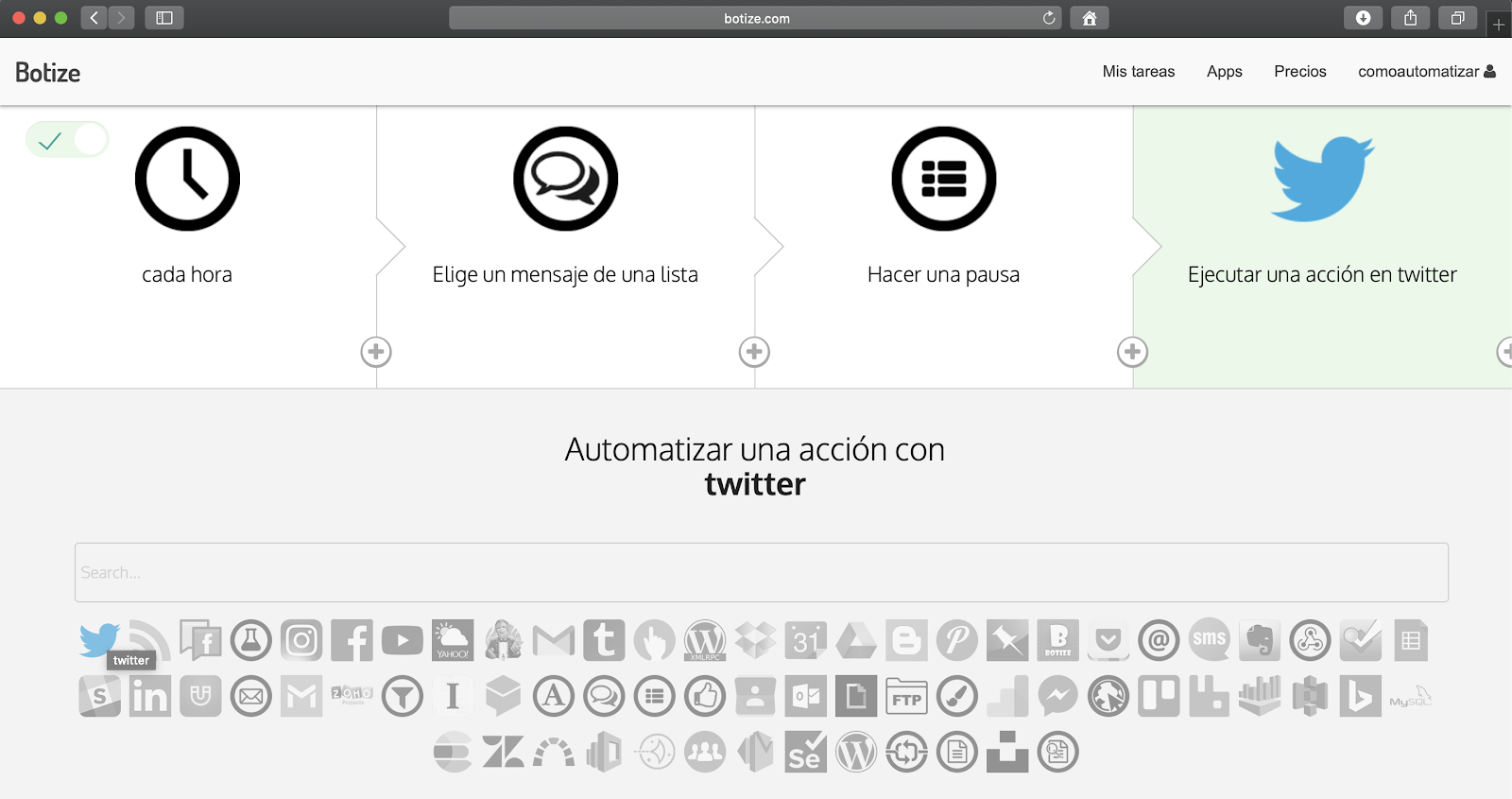Select the funnel filter app icon

coord(403,697)
